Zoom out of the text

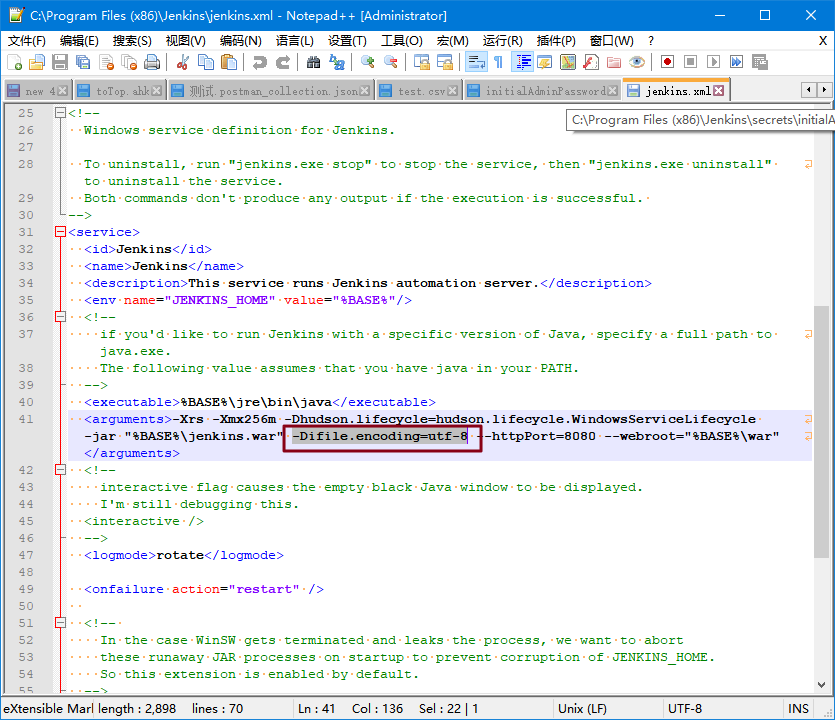coord(390,62)
